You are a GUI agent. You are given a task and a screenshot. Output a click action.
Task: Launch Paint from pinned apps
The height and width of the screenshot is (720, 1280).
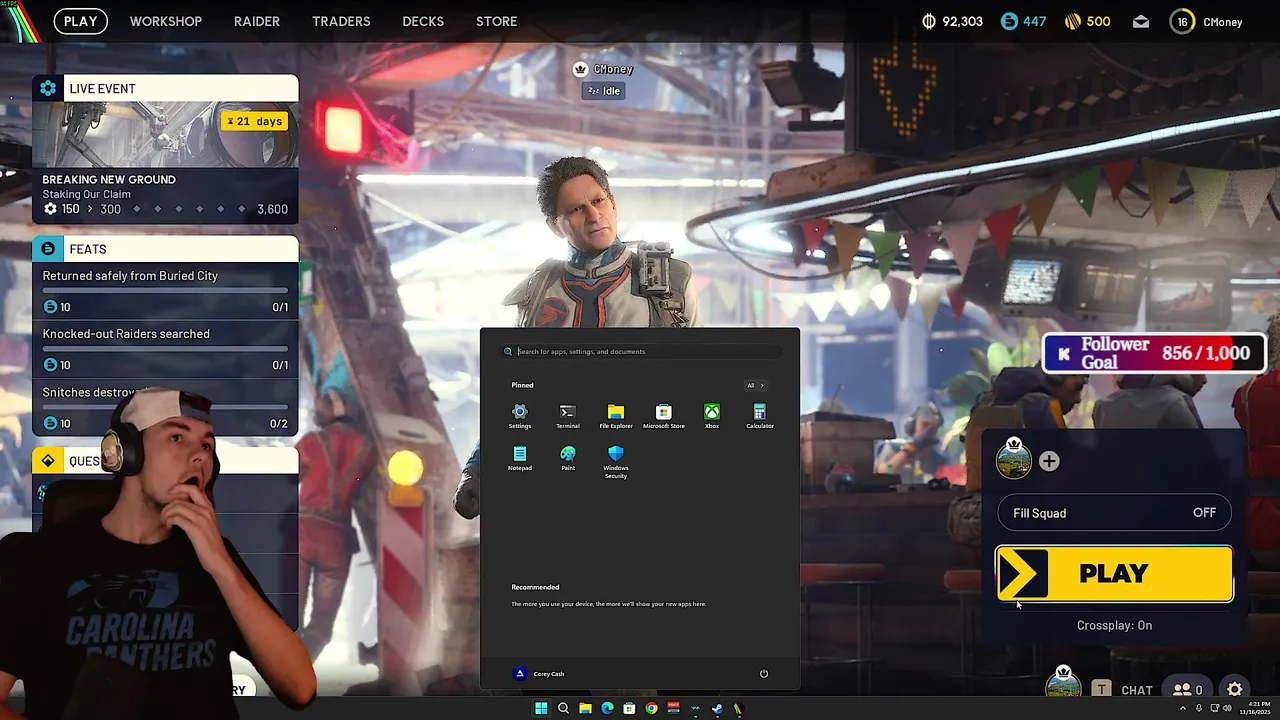coord(568,458)
